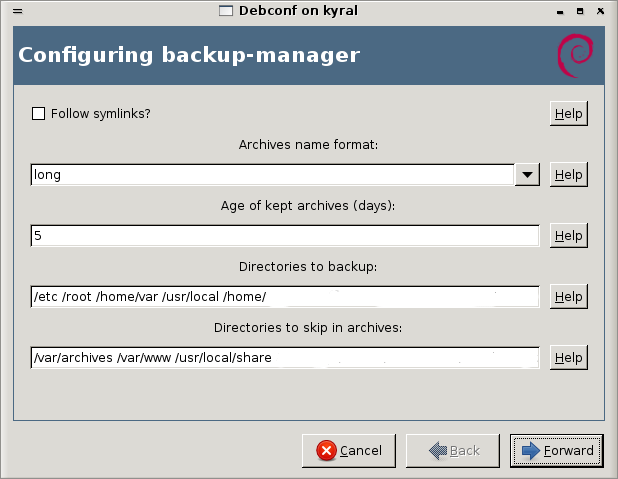Viewport: 618px width, 479px height.
Task: Open Help for Archives name format
Action: [568, 175]
